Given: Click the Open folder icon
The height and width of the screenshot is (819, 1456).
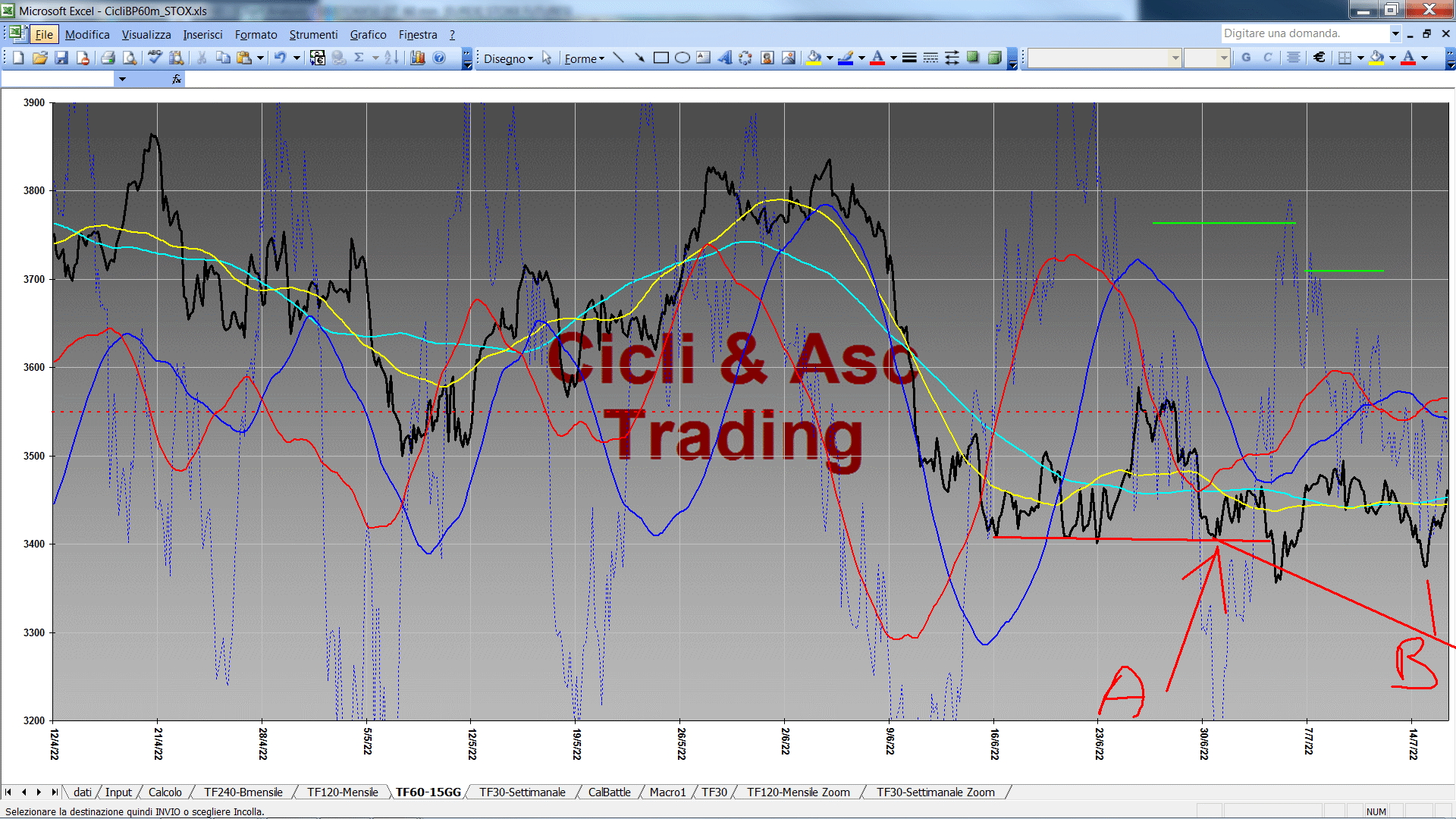Looking at the screenshot, I should [40, 58].
